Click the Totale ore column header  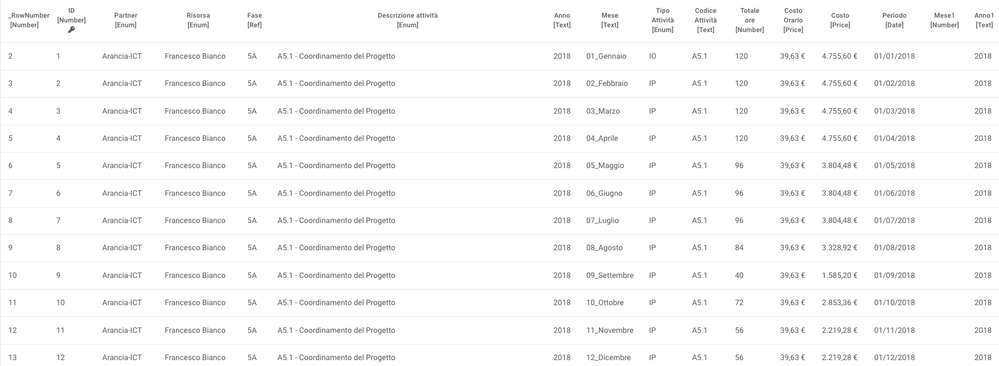pos(750,20)
